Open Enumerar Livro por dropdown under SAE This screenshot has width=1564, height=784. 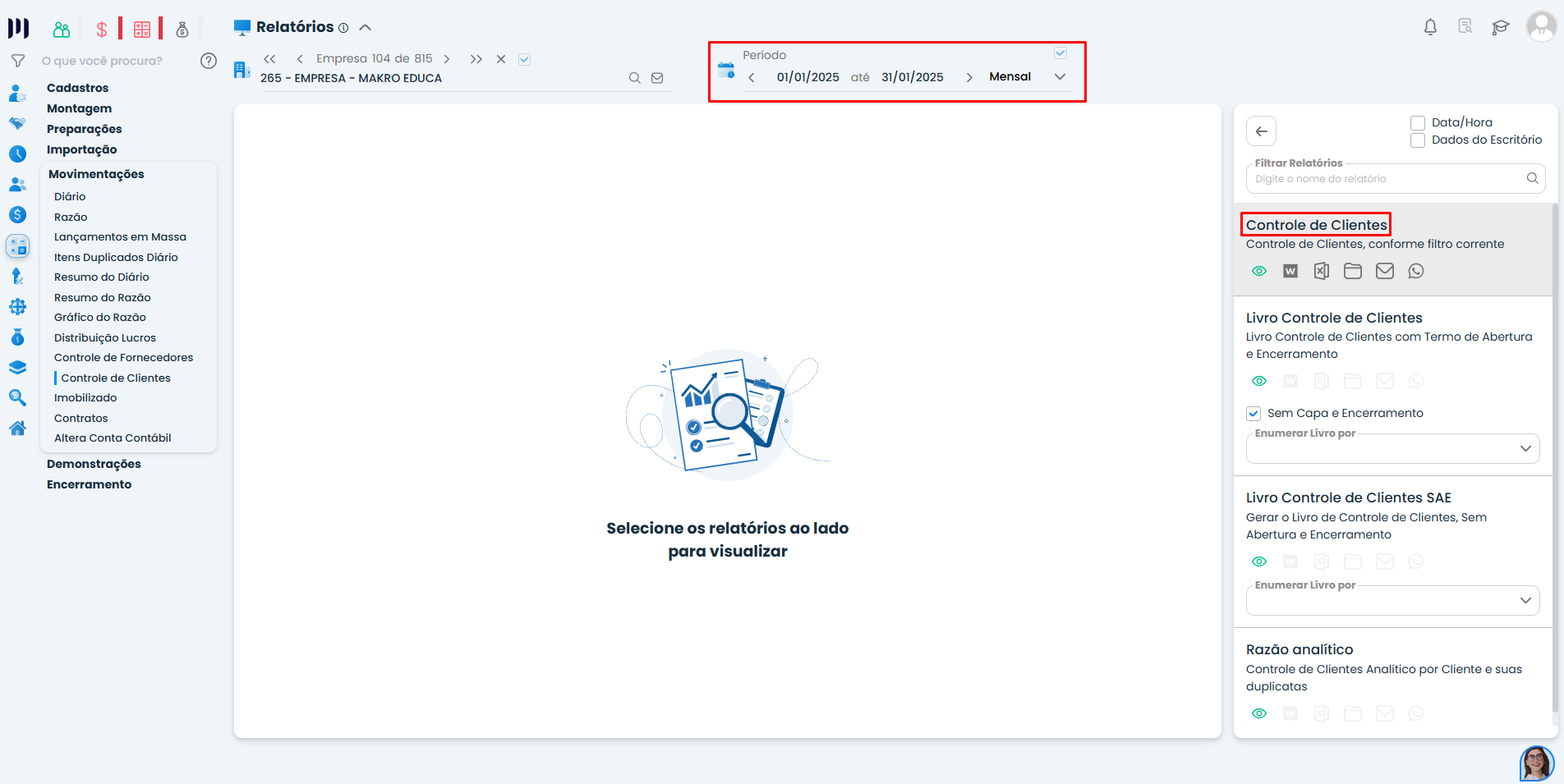(1393, 600)
